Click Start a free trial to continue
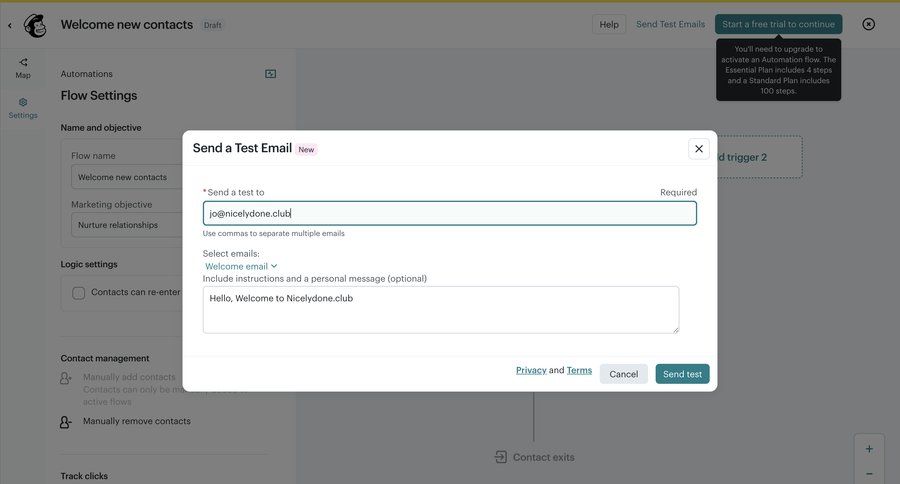The image size is (900, 484). point(778,24)
